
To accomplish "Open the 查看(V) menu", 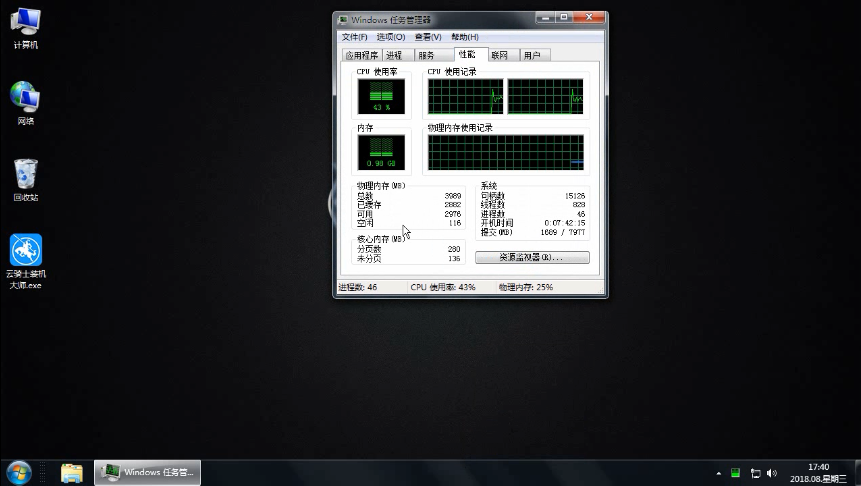I will [428, 37].
